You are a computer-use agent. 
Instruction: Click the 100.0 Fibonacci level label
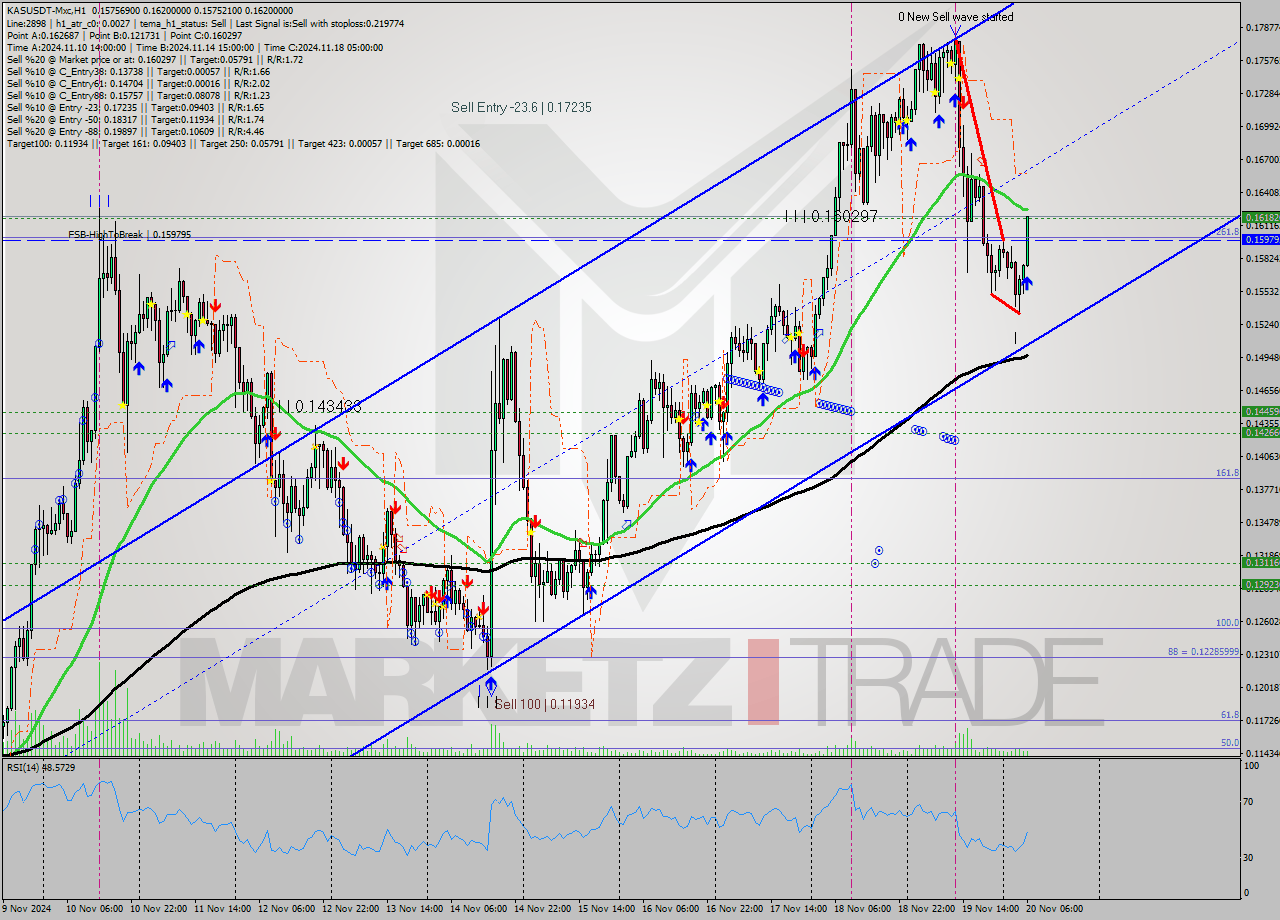tap(1228, 623)
